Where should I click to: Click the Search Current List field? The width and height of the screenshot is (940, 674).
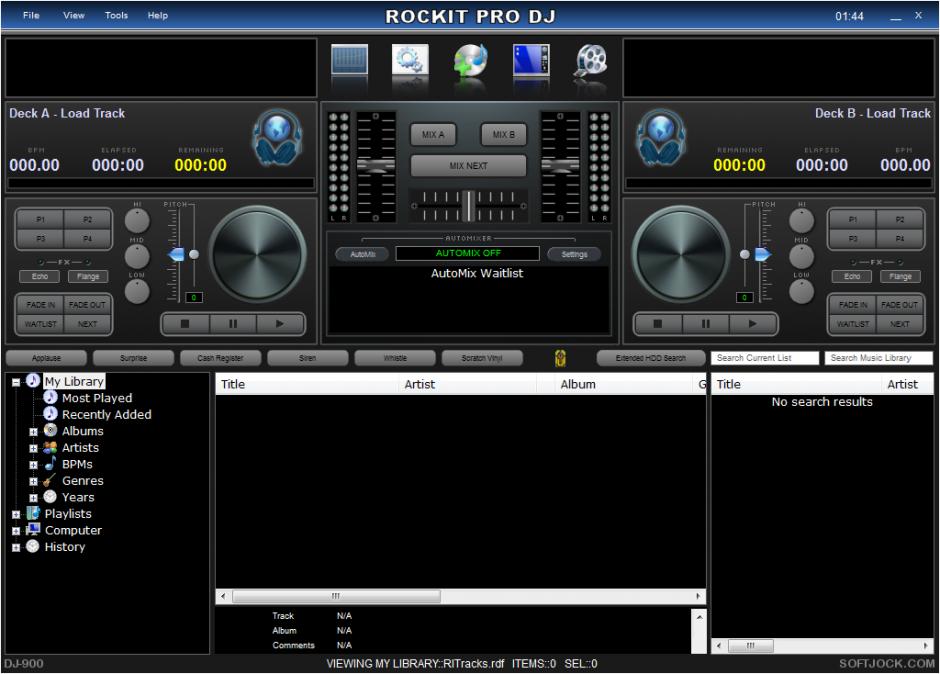pyautogui.click(x=764, y=358)
